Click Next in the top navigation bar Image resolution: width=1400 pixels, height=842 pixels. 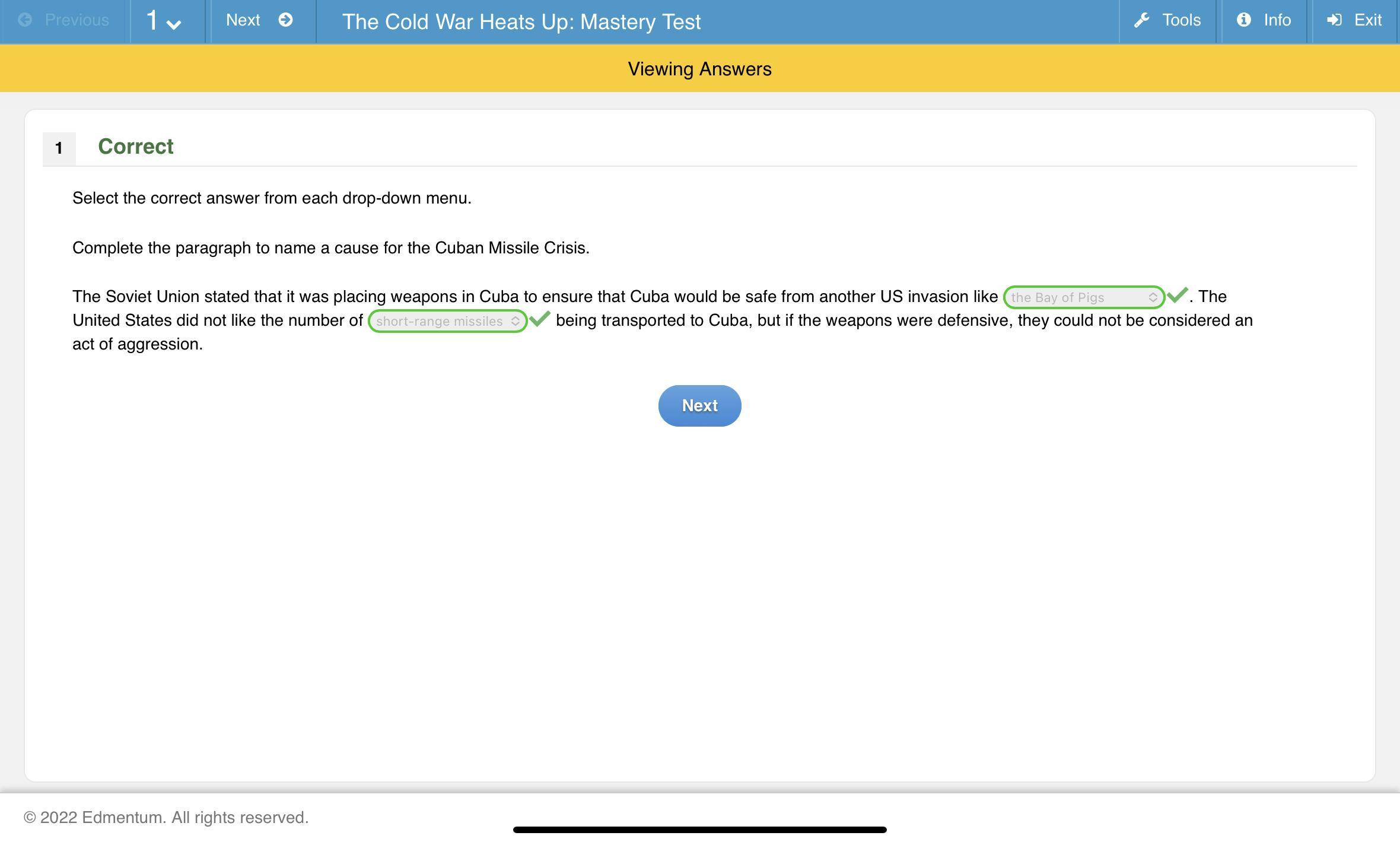243,20
